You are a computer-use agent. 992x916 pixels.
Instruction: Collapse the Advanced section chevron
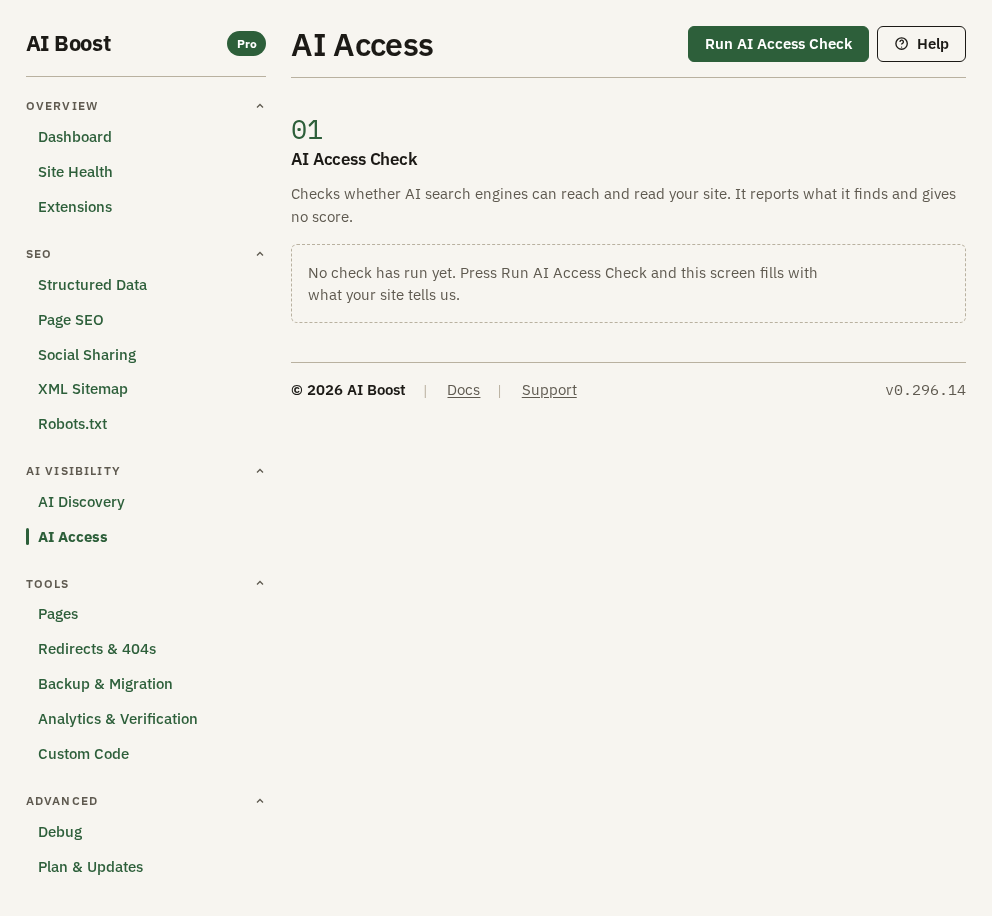coord(259,801)
